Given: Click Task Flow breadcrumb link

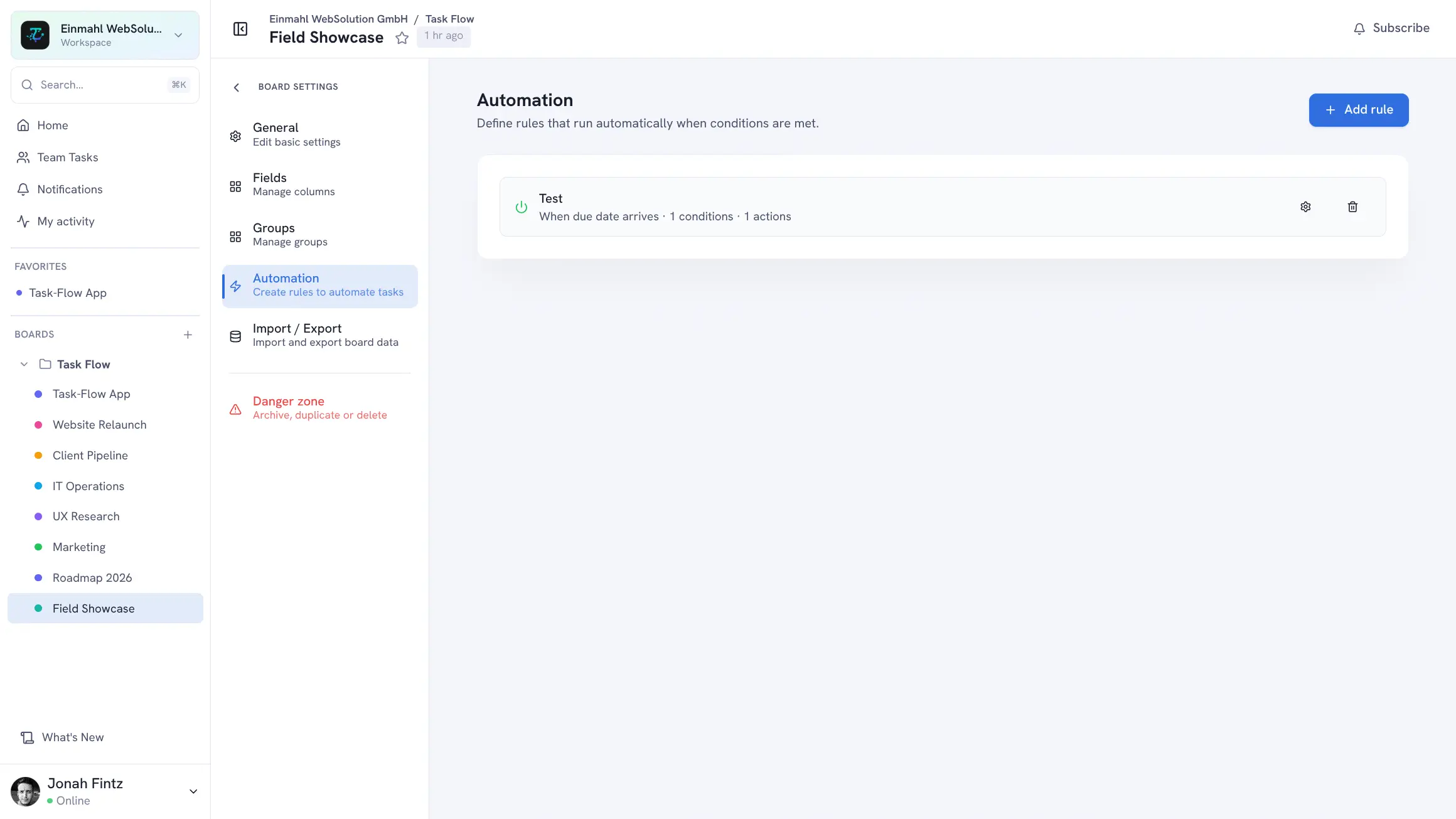Looking at the screenshot, I should (x=449, y=19).
